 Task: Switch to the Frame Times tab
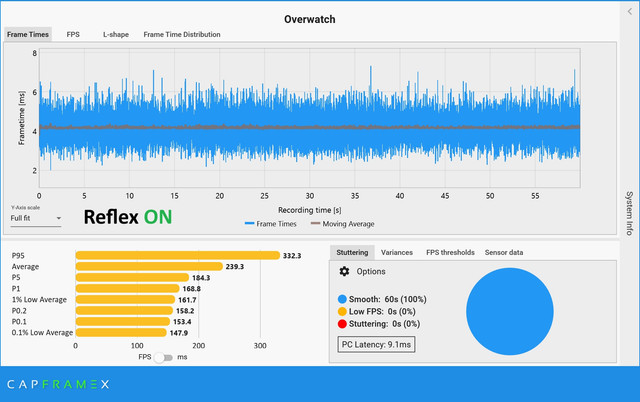click(x=28, y=34)
